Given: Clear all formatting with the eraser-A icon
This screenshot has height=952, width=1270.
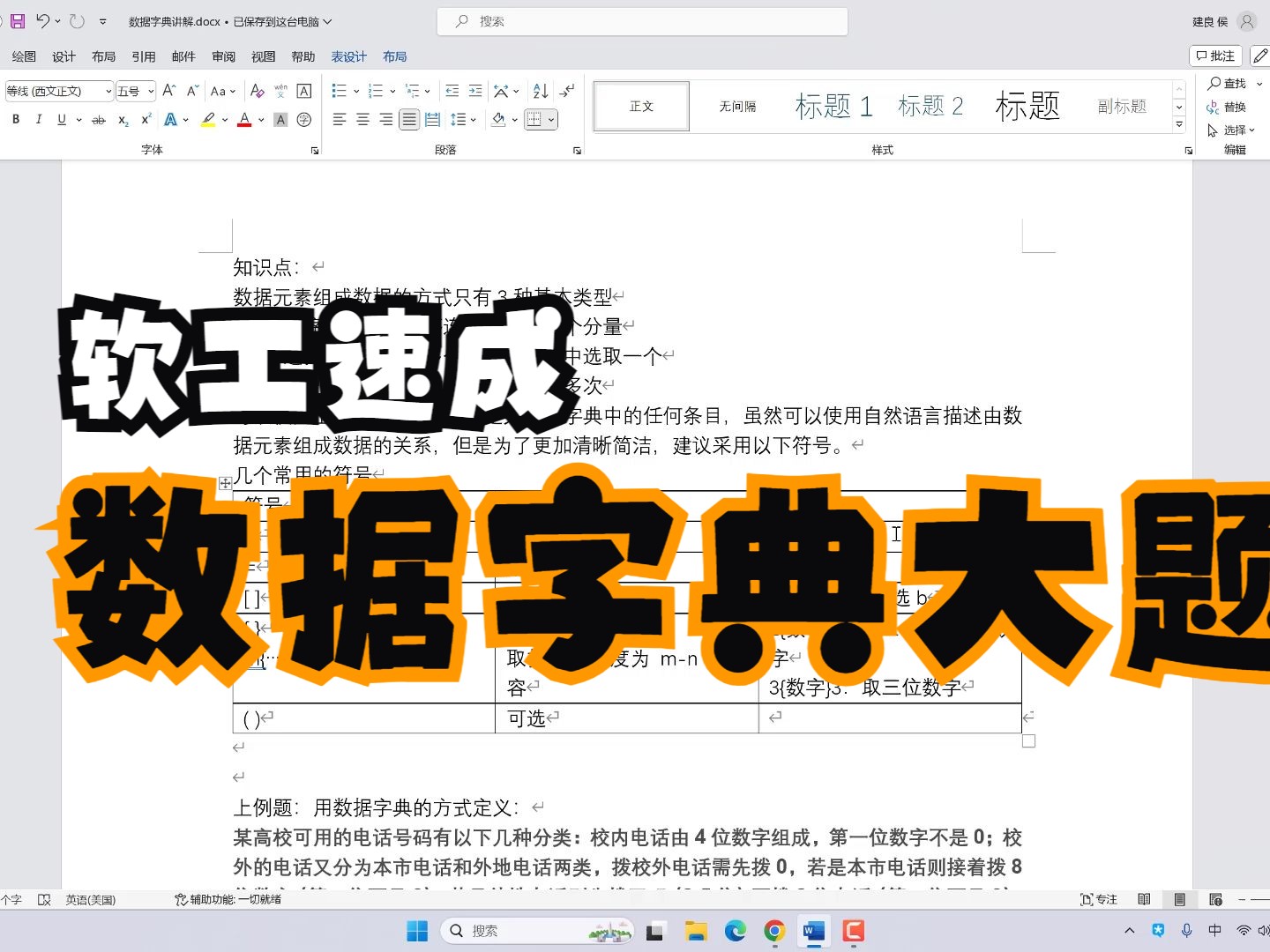Looking at the screenshot, I should [x=257, y=91].
